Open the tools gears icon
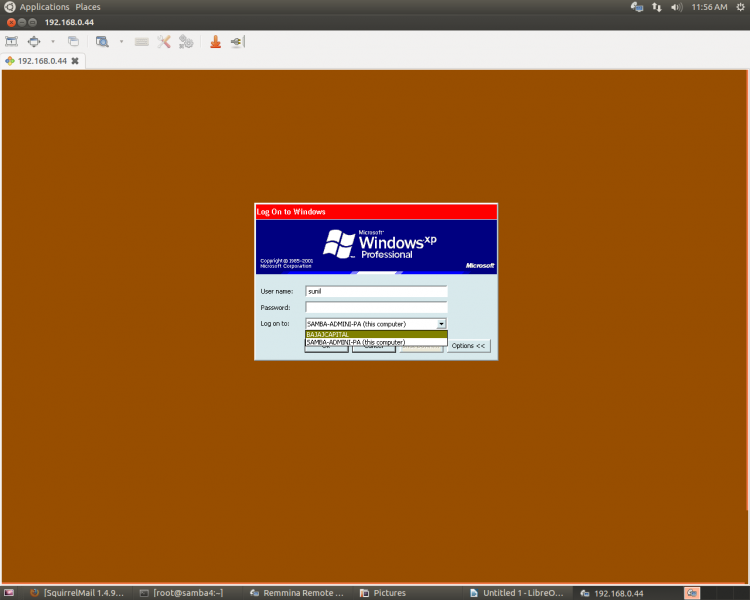The image size is (750, 600). (186, 42)
